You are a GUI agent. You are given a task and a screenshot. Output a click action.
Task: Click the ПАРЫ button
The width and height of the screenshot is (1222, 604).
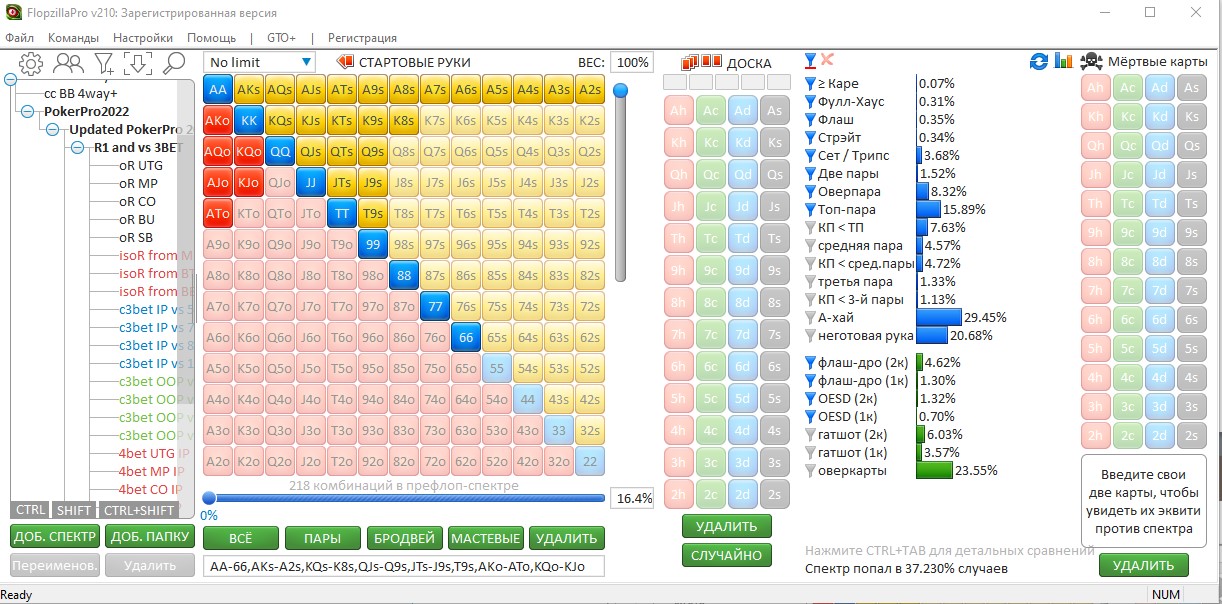[322, 538]
